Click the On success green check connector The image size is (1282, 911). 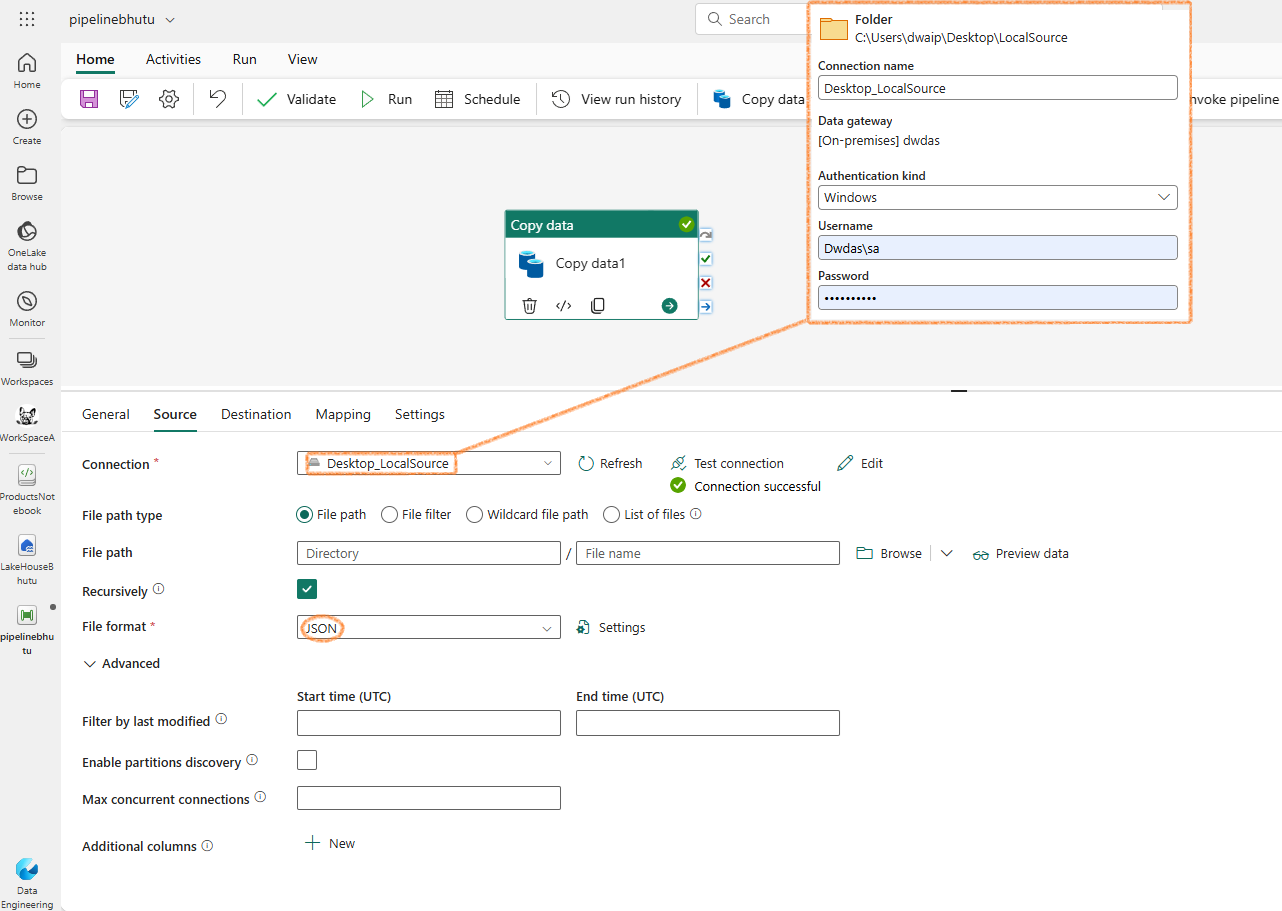706,259
